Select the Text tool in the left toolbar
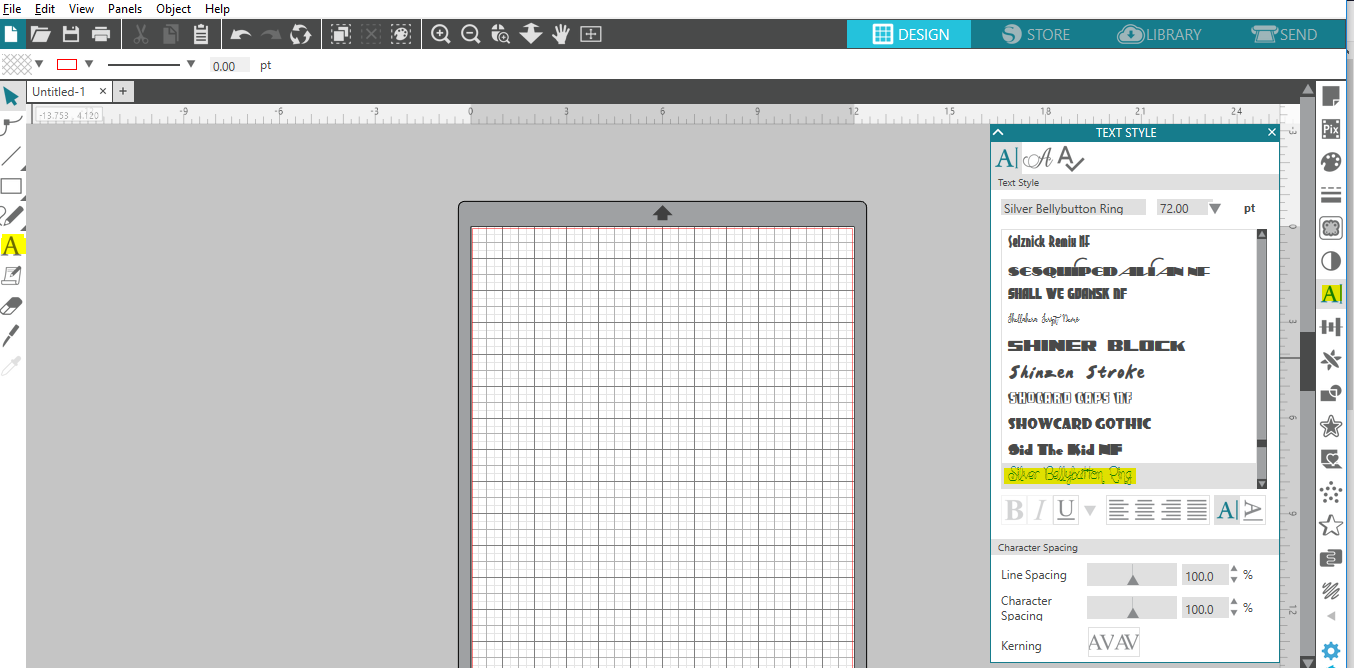Image resolution: width=1354 pixels, height=668 pixels. click(12, 243)
